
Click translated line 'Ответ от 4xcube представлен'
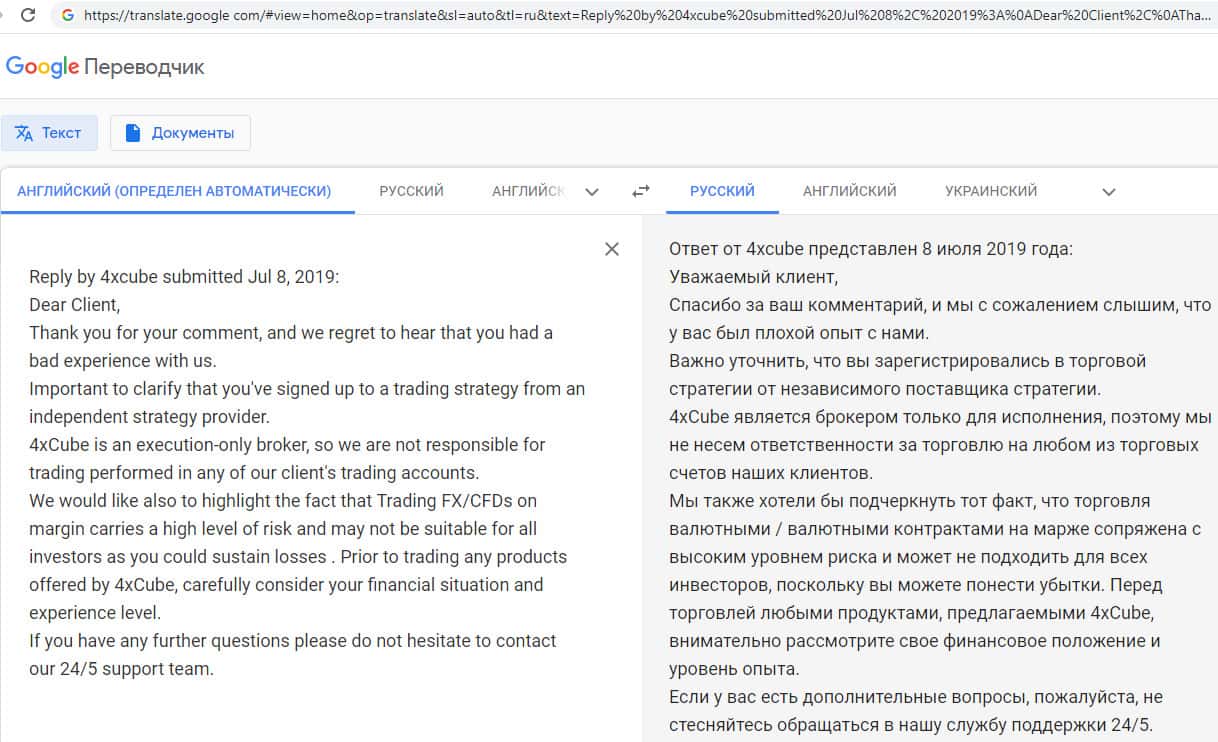coord(871,249)
